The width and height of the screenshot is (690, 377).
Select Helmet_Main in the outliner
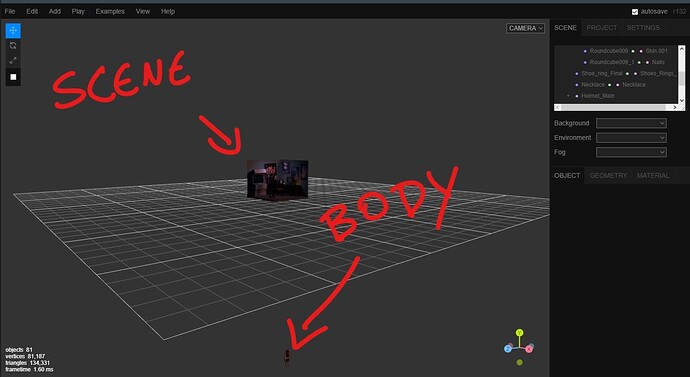[598, 96]
